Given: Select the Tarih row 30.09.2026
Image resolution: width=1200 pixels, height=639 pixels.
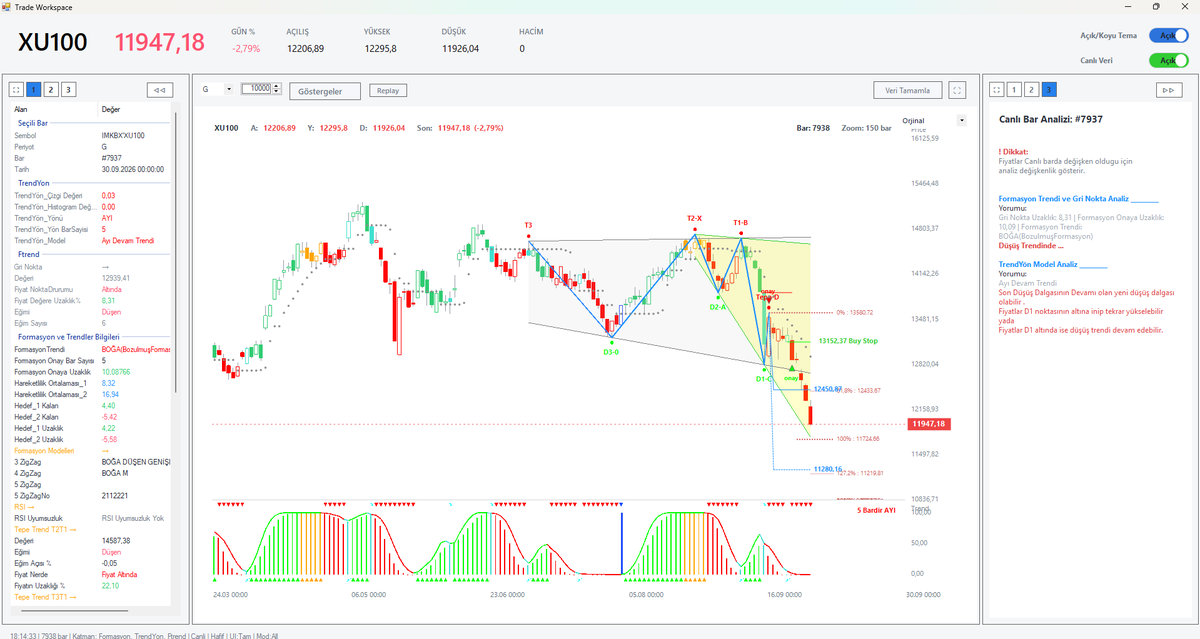Looking at the screenshot, I should pos(91,169).
